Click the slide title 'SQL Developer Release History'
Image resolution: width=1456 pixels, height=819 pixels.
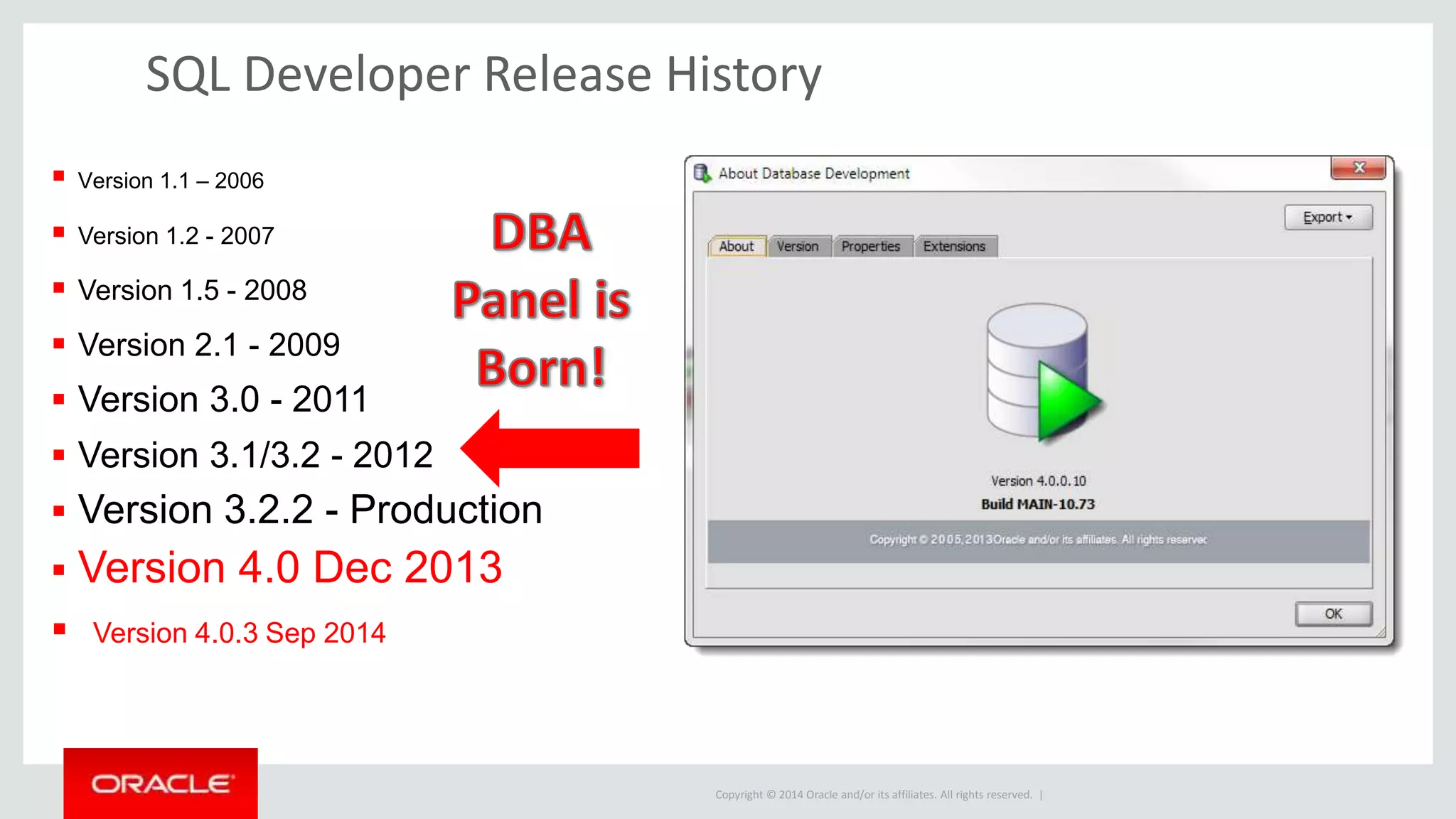coord(483,75)
